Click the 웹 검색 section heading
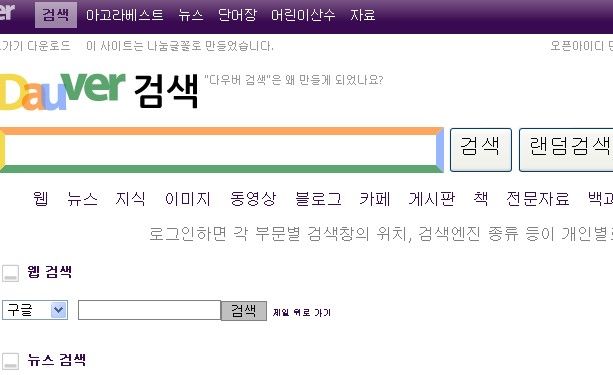Viewport: 613px width, 375px height. 50,271
